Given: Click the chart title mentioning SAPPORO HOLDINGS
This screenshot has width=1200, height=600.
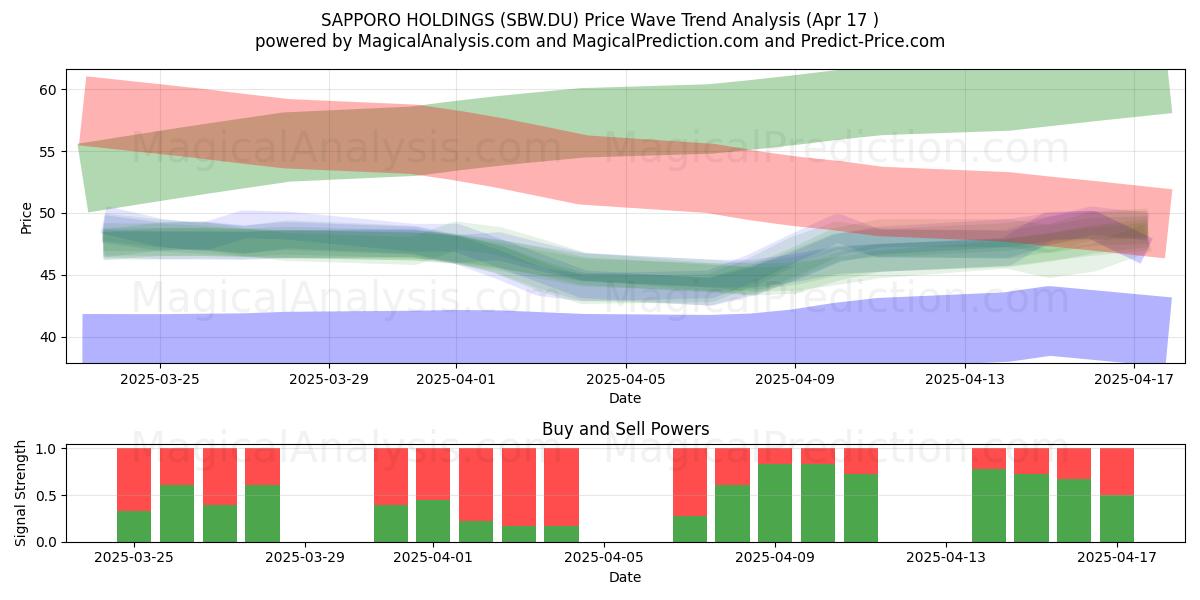Looking at the screenshot, I should tap(600, 19).
